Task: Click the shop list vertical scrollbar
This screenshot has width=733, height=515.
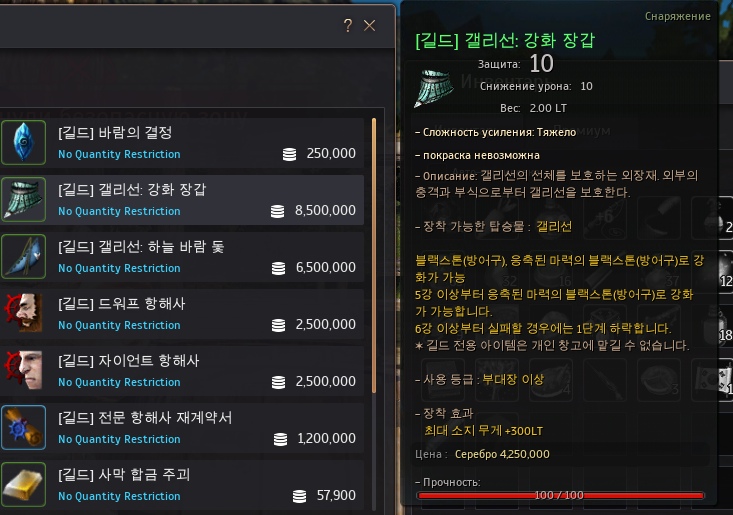Action: (x=374, y=256)
